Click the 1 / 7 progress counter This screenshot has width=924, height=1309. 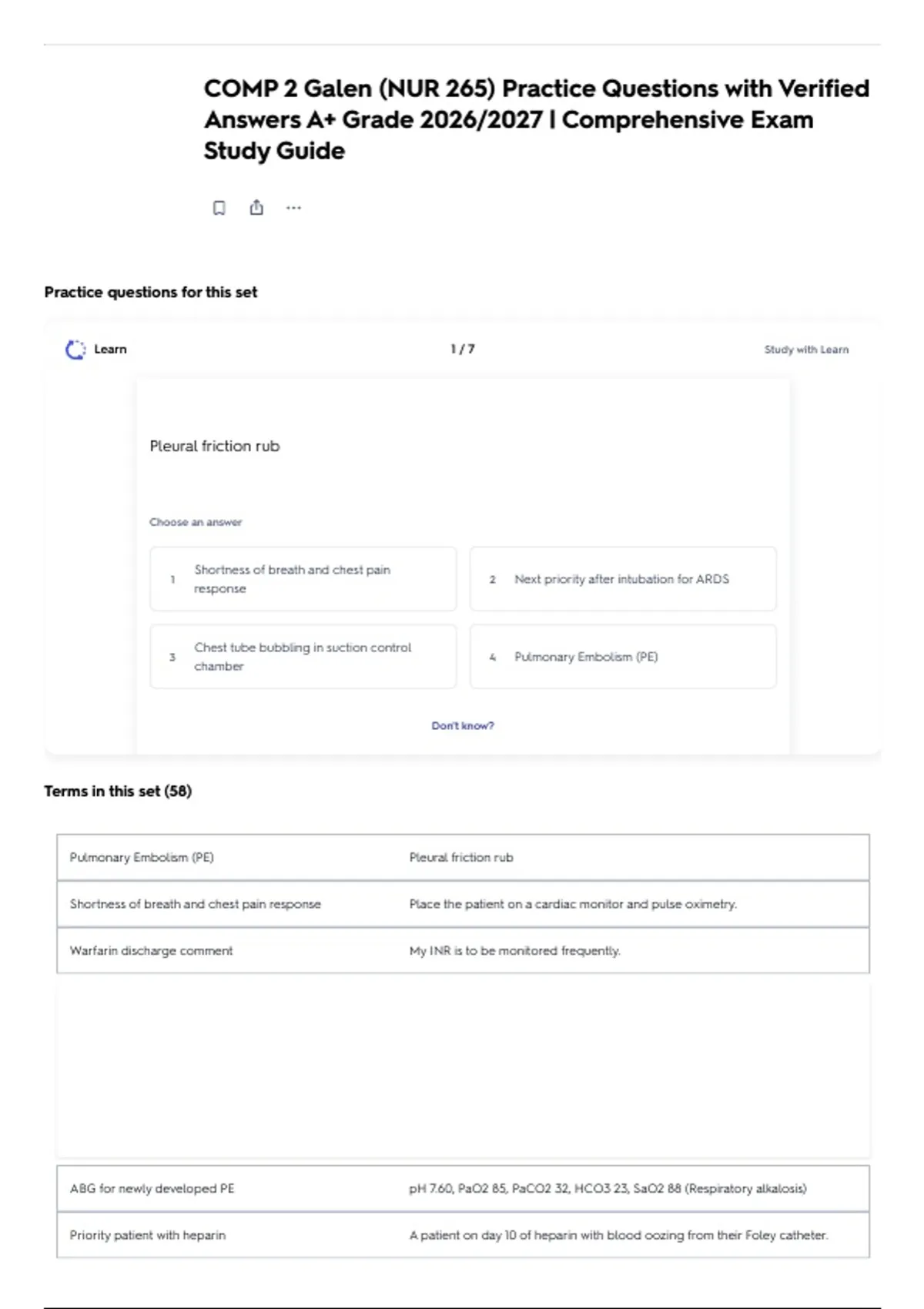pyautogui.click(x=463, y=350)
